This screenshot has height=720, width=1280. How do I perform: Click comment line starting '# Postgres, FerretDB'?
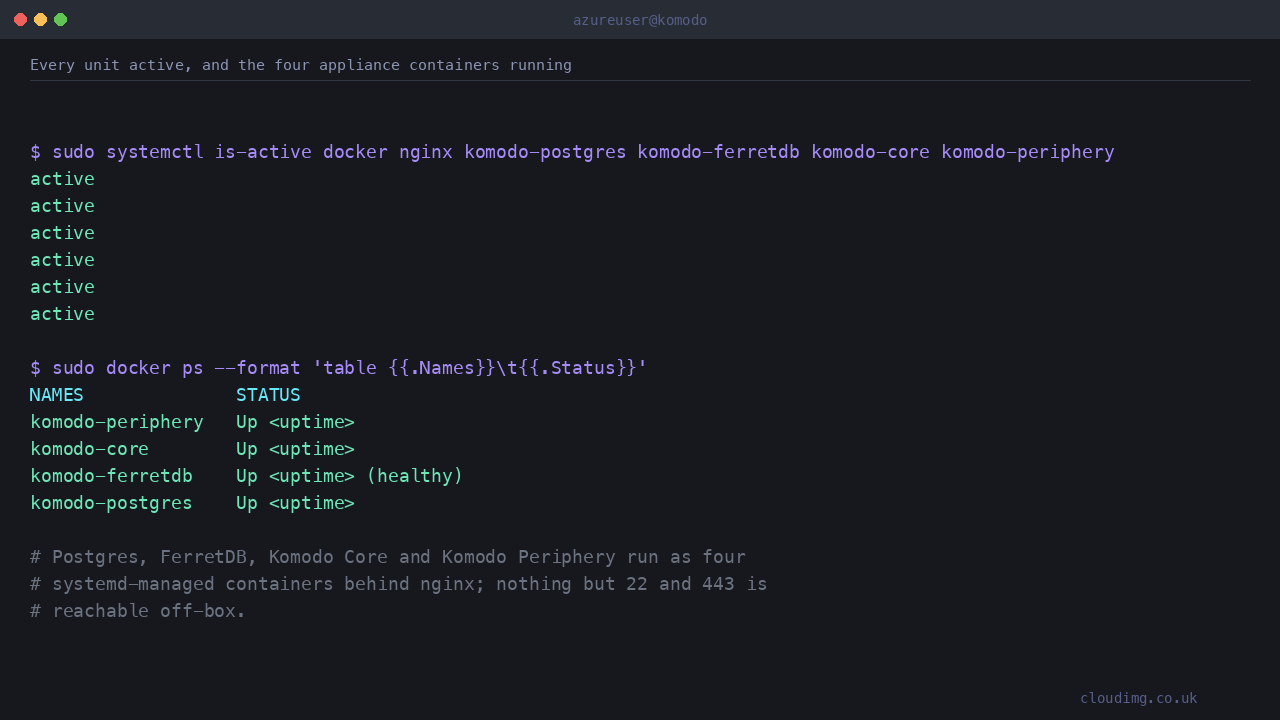(388, 557)
